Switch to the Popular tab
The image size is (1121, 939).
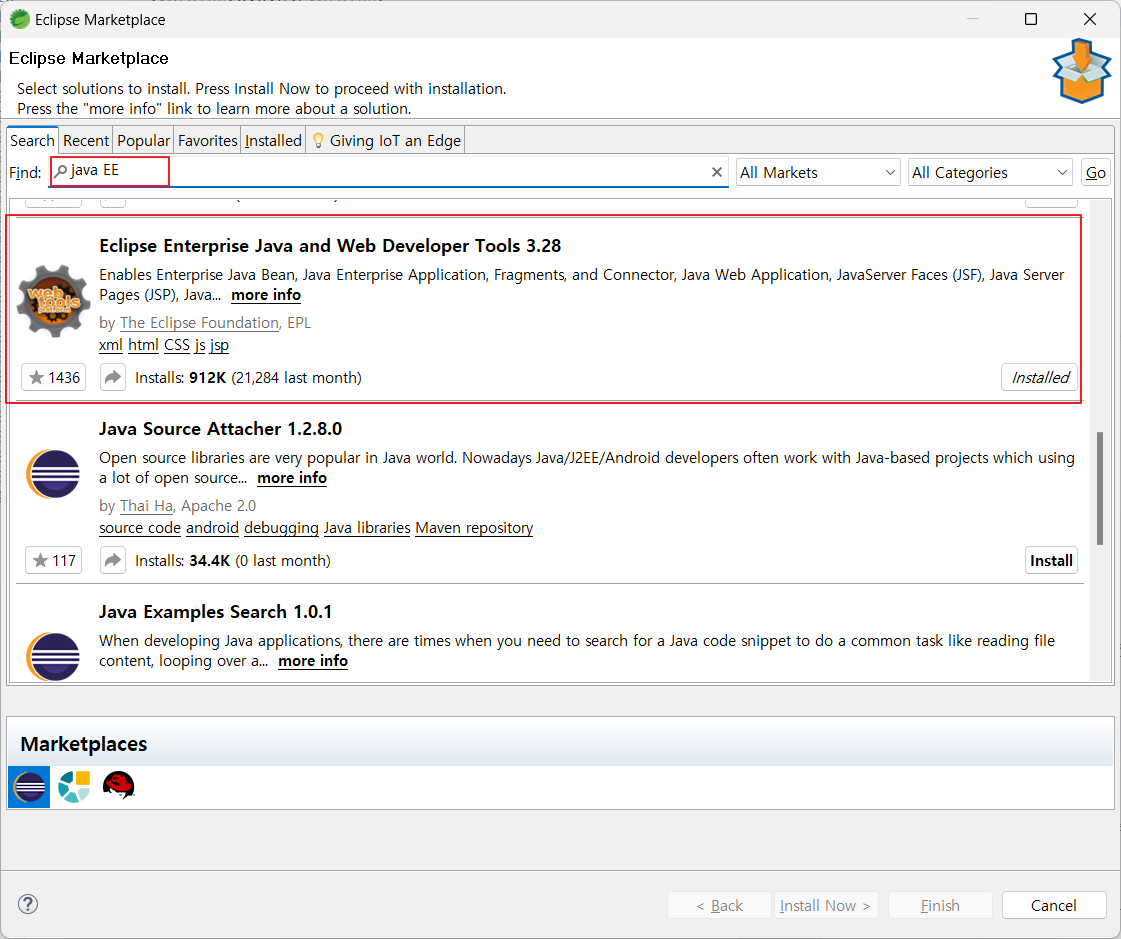click(144, 141)
